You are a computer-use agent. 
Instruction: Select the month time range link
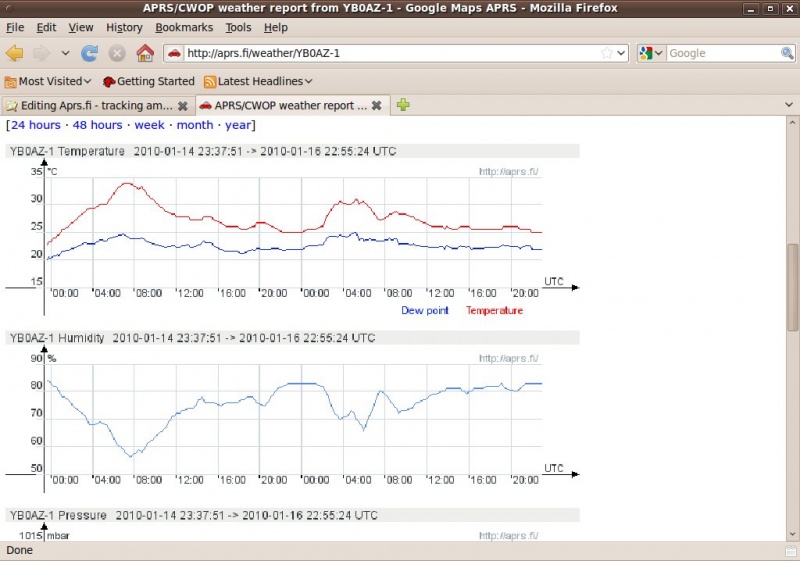[x=195, y=125]
